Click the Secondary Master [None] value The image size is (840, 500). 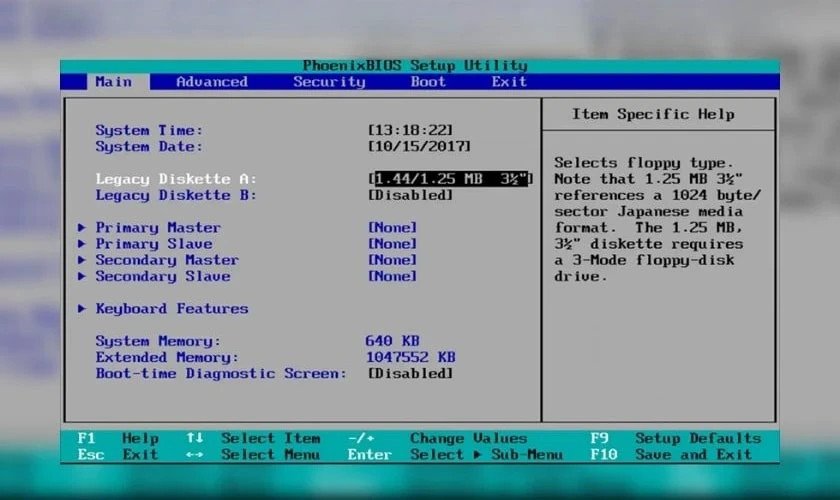(392, 260)
